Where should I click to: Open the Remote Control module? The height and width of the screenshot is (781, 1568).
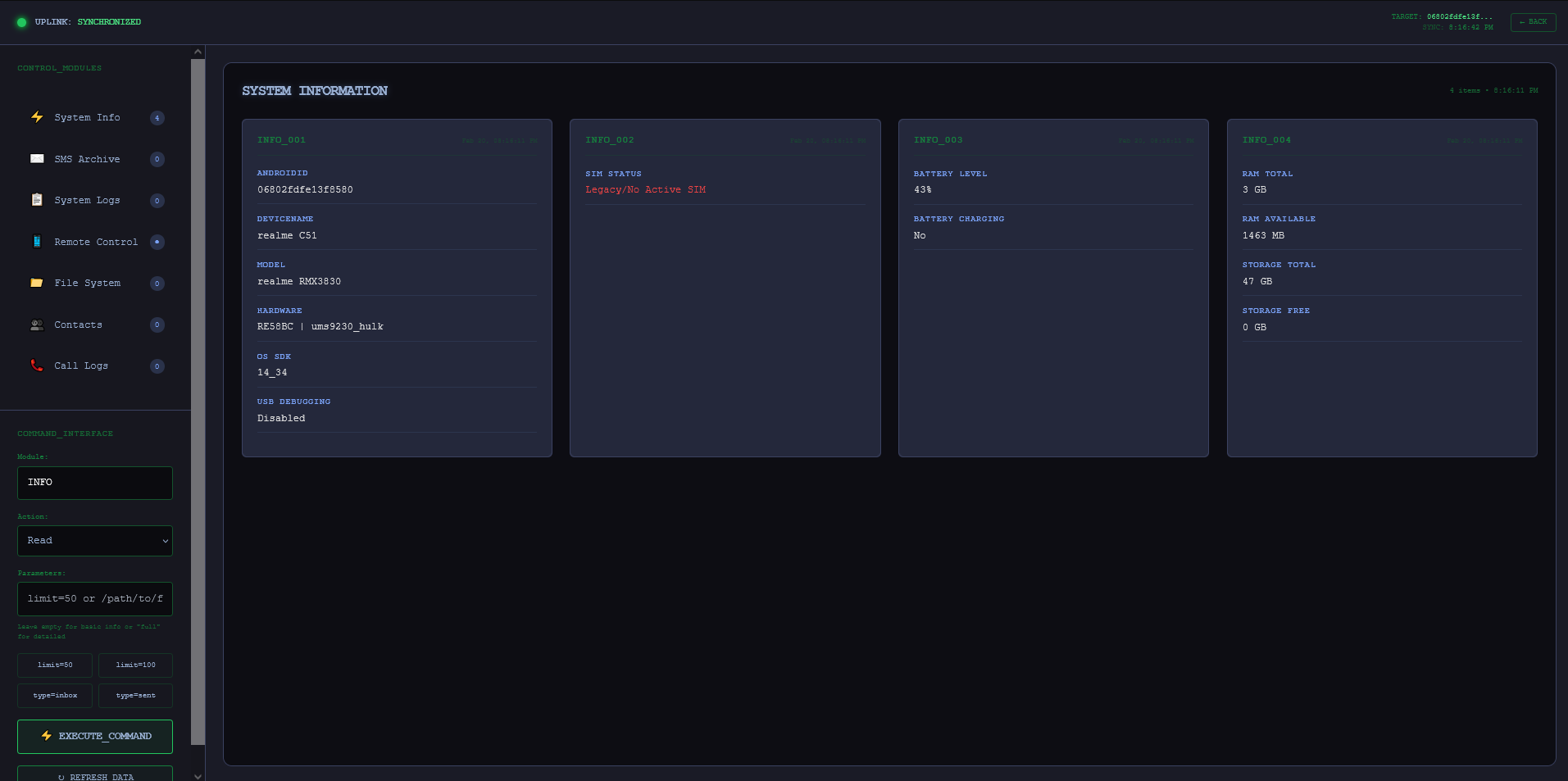[96, 242]
